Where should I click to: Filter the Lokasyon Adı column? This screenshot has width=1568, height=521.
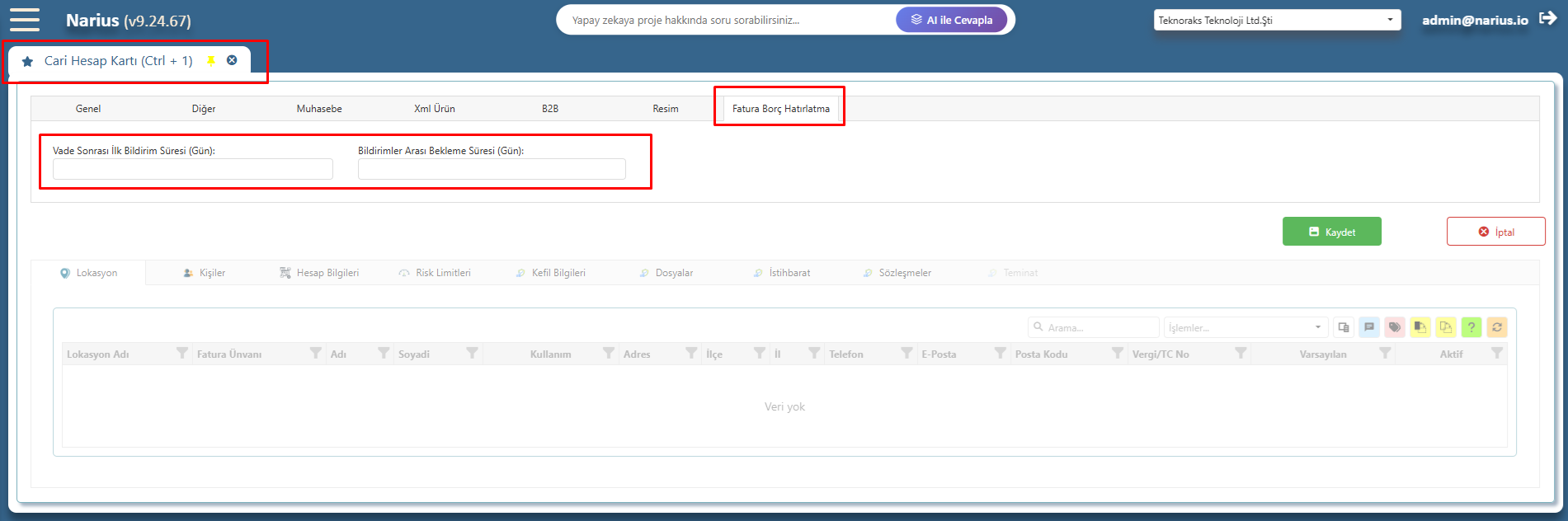point(182,354)
